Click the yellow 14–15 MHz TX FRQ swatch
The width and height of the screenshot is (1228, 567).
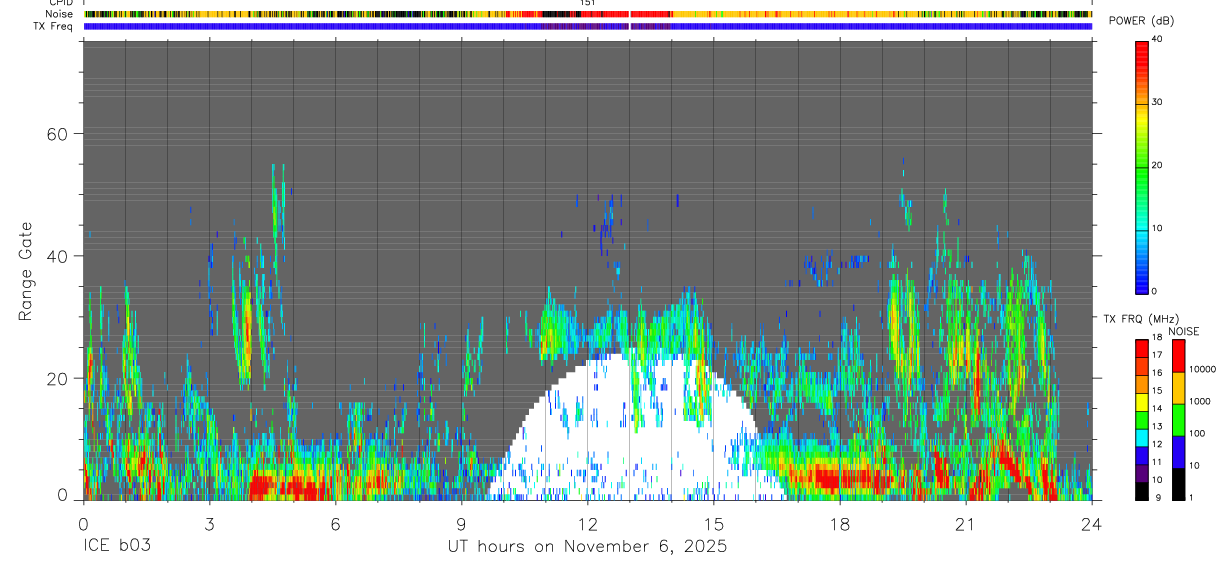[1142, 401]
